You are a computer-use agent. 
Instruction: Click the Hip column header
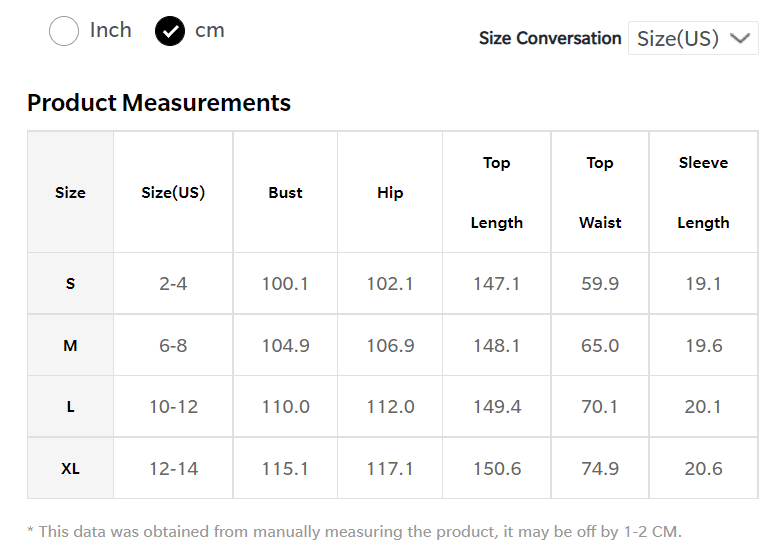(x=390, y=193)
